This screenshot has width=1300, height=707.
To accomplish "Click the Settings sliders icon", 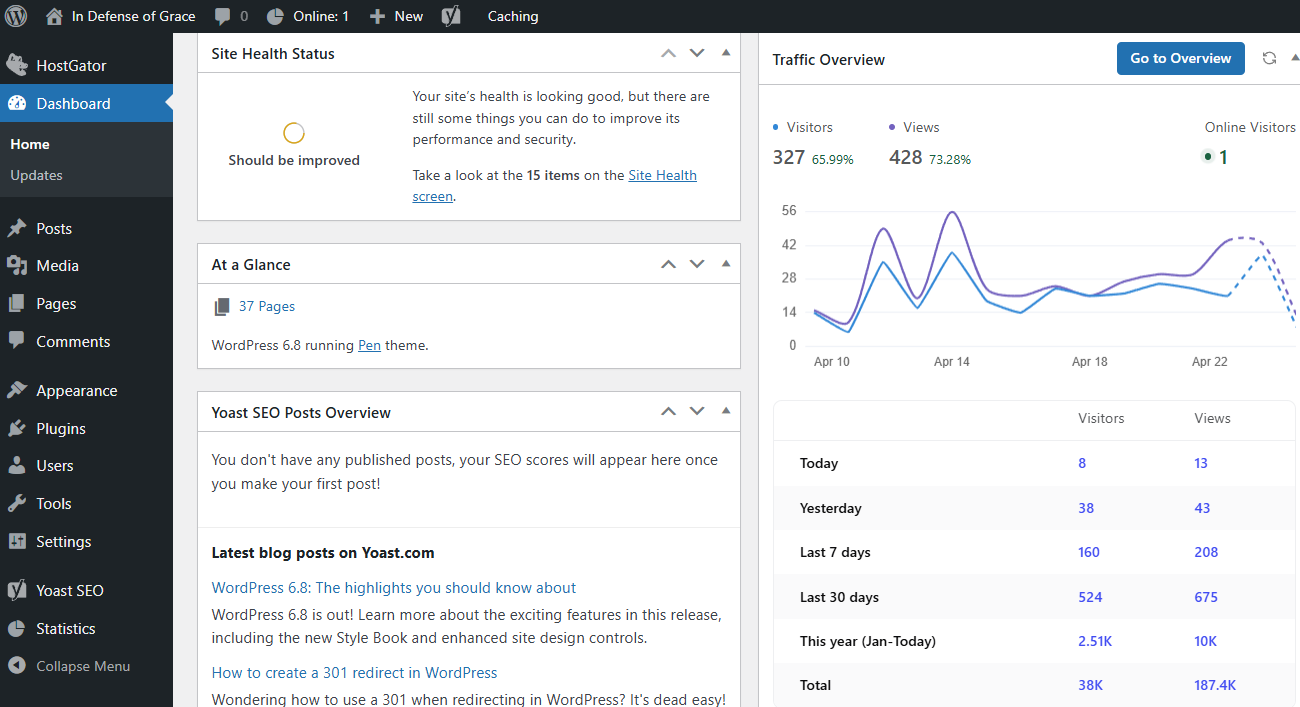I will coord(16,542).
